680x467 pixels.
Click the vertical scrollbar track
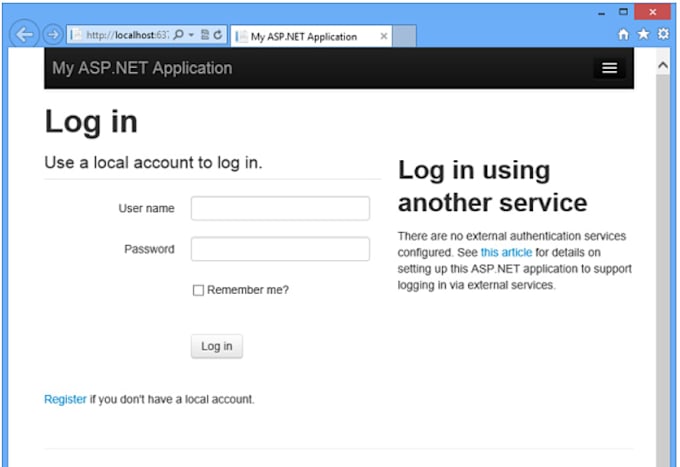point(663,269)
